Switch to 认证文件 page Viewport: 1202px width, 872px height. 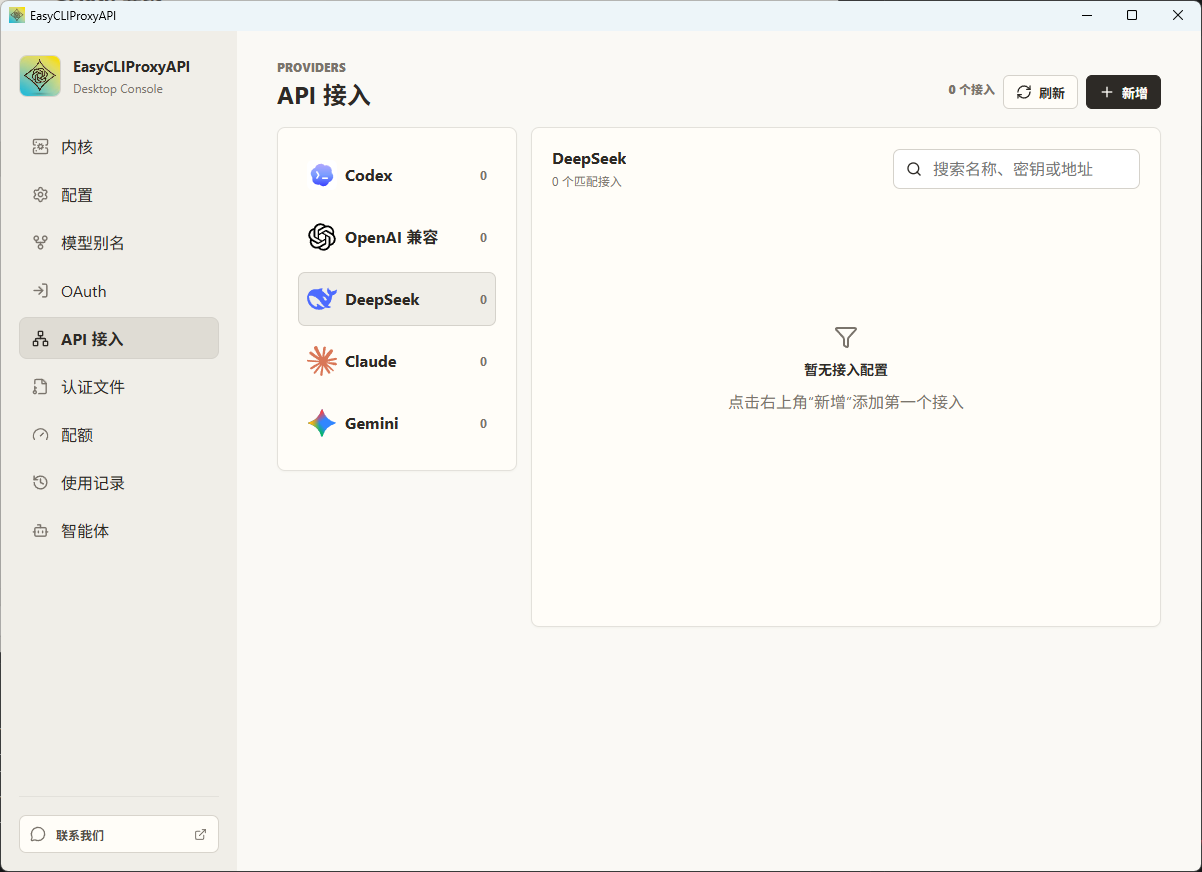click(119, 387)
